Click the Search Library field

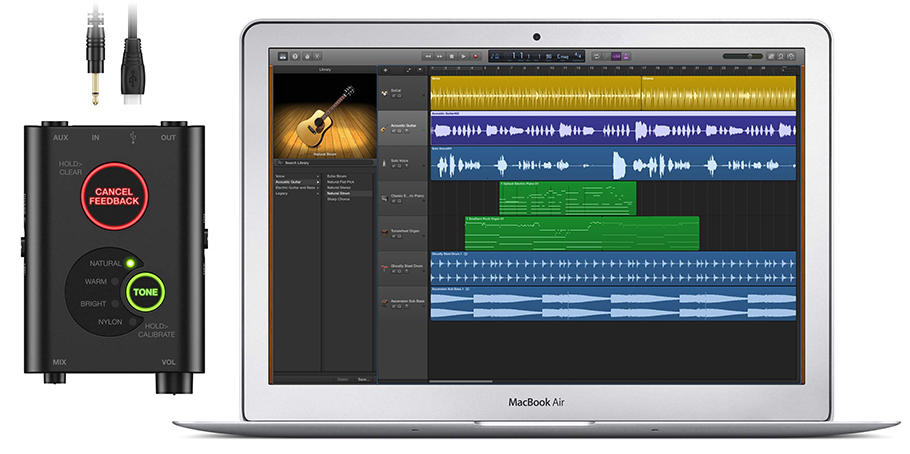[x=325, y=163]
